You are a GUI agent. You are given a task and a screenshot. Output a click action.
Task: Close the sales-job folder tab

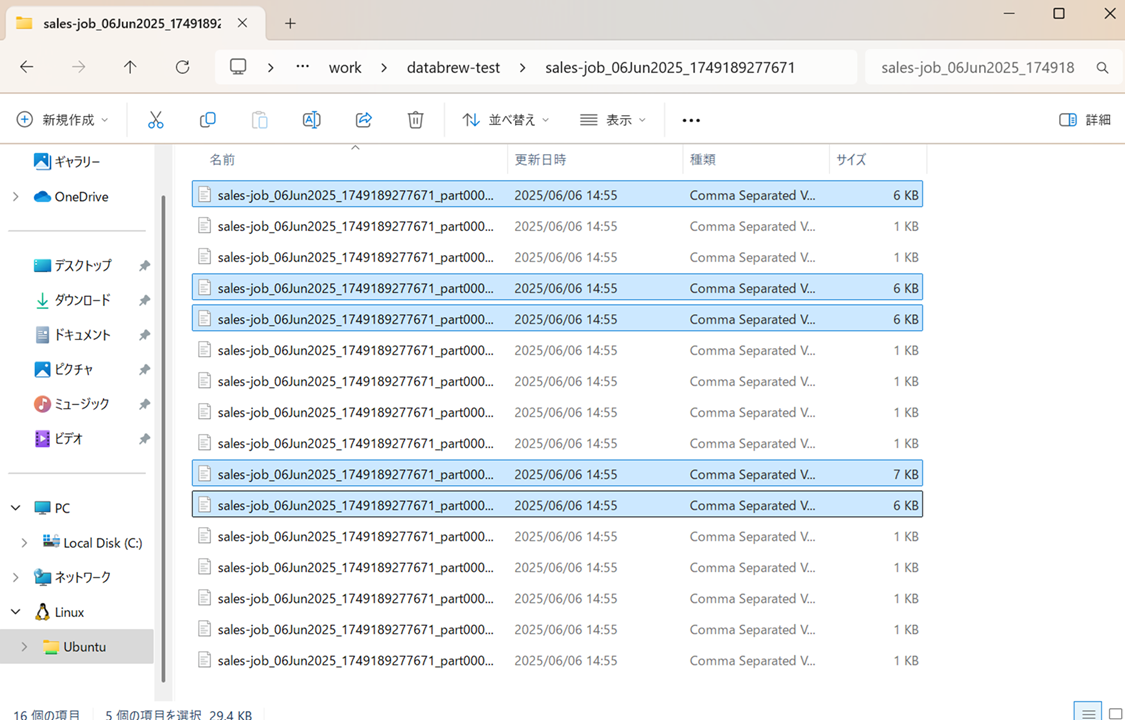(243, 23)
